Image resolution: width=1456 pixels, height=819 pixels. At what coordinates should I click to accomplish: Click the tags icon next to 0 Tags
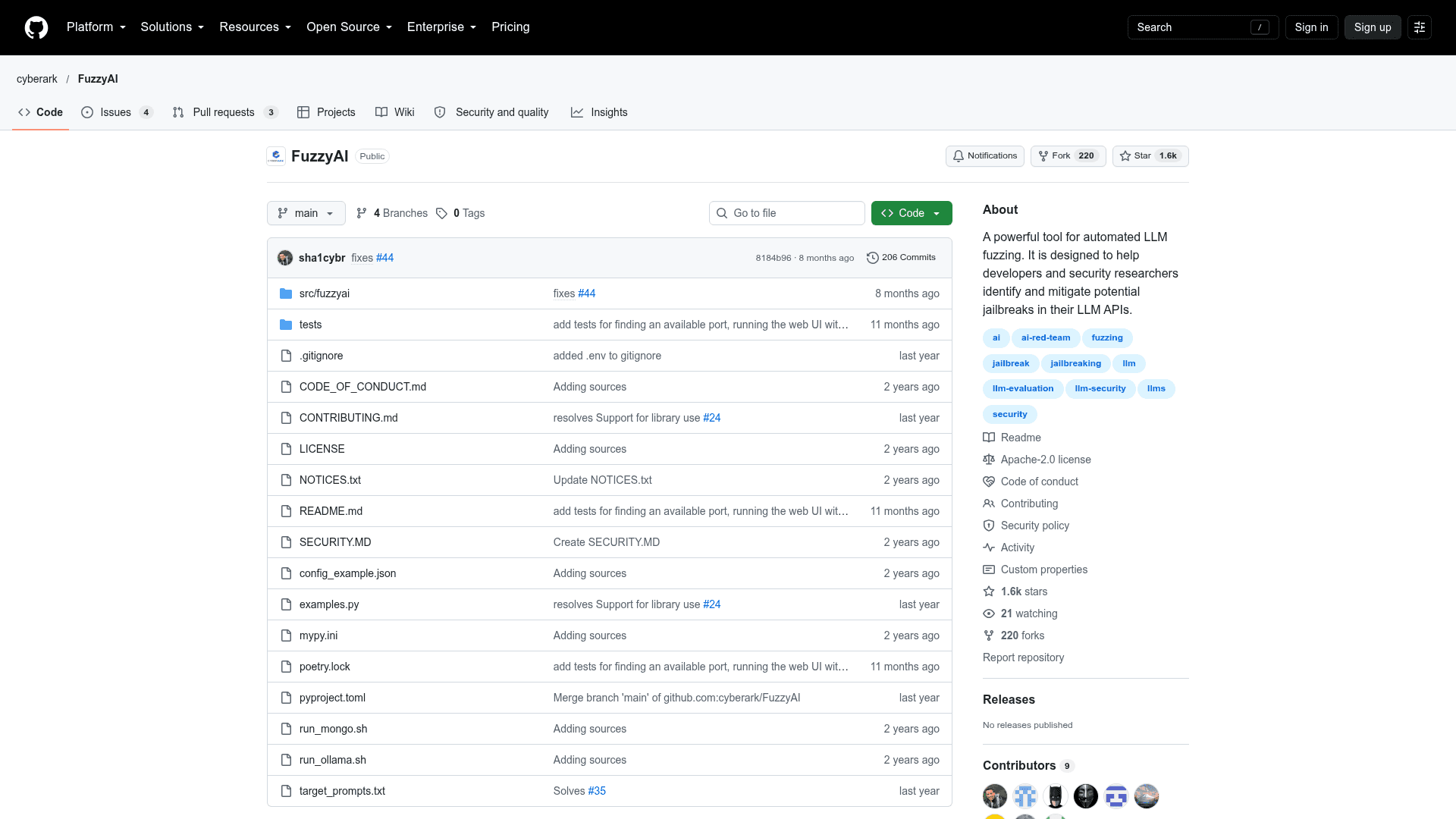point(442,213)
